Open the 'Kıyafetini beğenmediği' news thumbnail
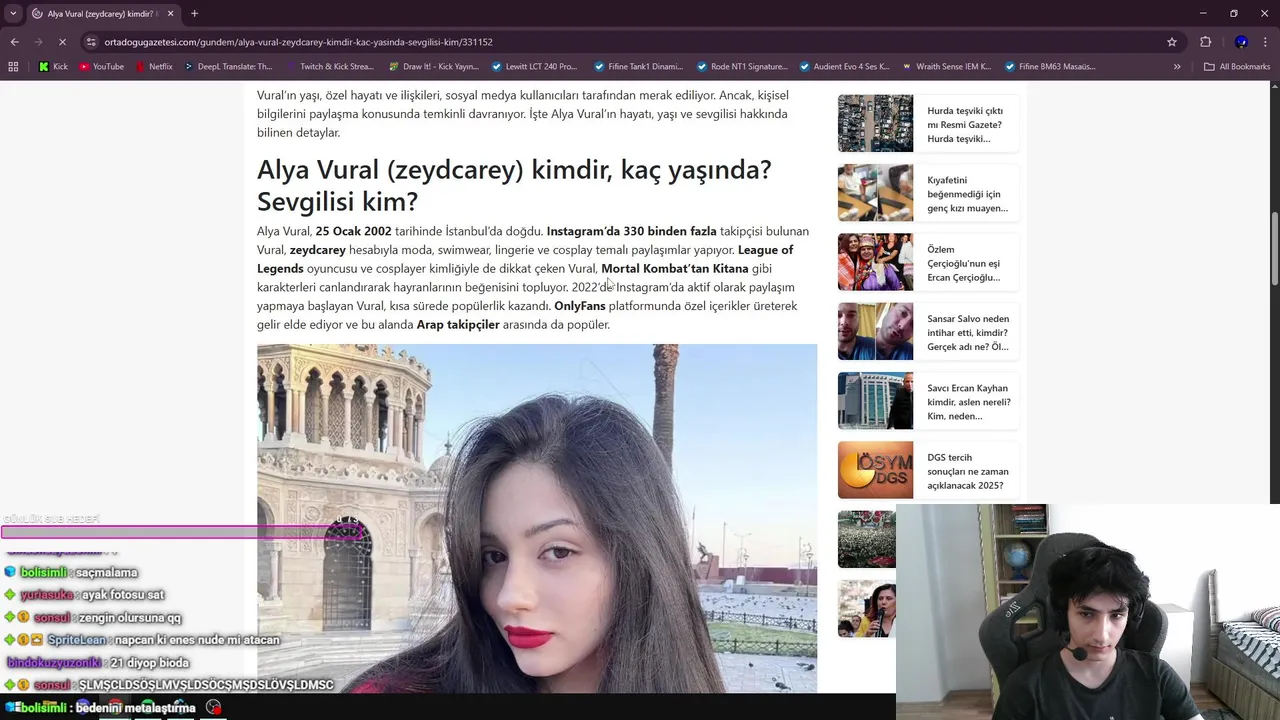The height and width of the screenshot is (720, 1280). click(x=875, y=192)
